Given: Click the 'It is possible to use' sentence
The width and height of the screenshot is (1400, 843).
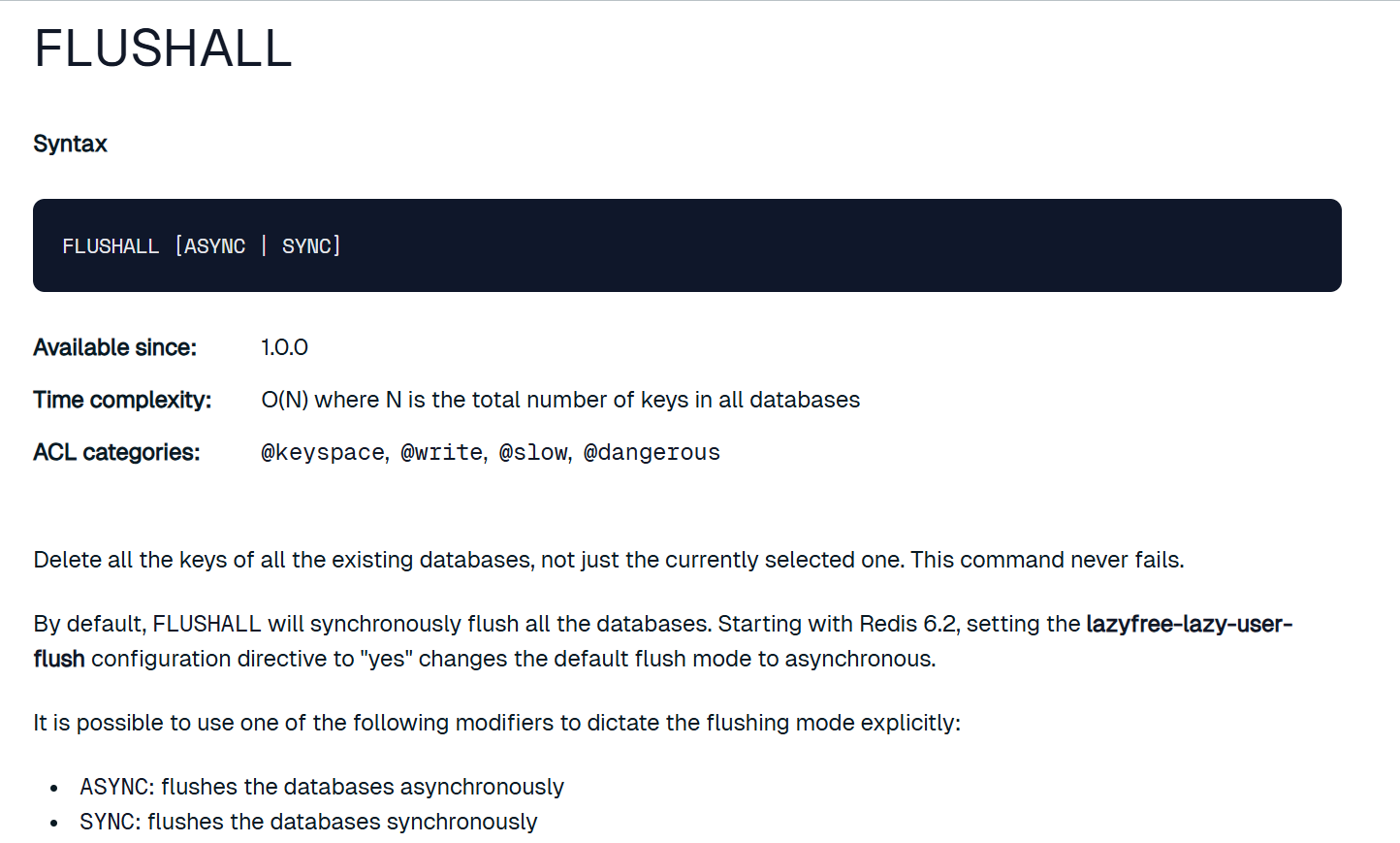Looking at the screenshot, I should pos(496,723).
